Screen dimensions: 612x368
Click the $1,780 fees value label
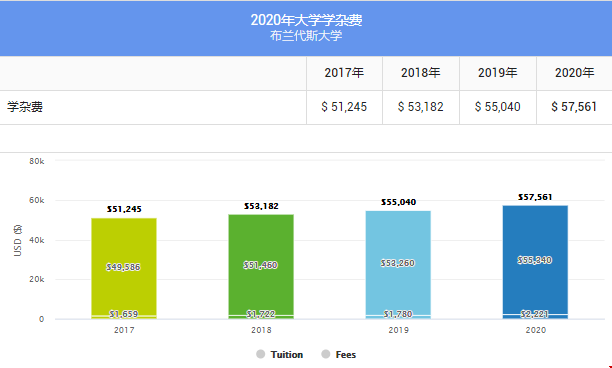tap(398, 314)
